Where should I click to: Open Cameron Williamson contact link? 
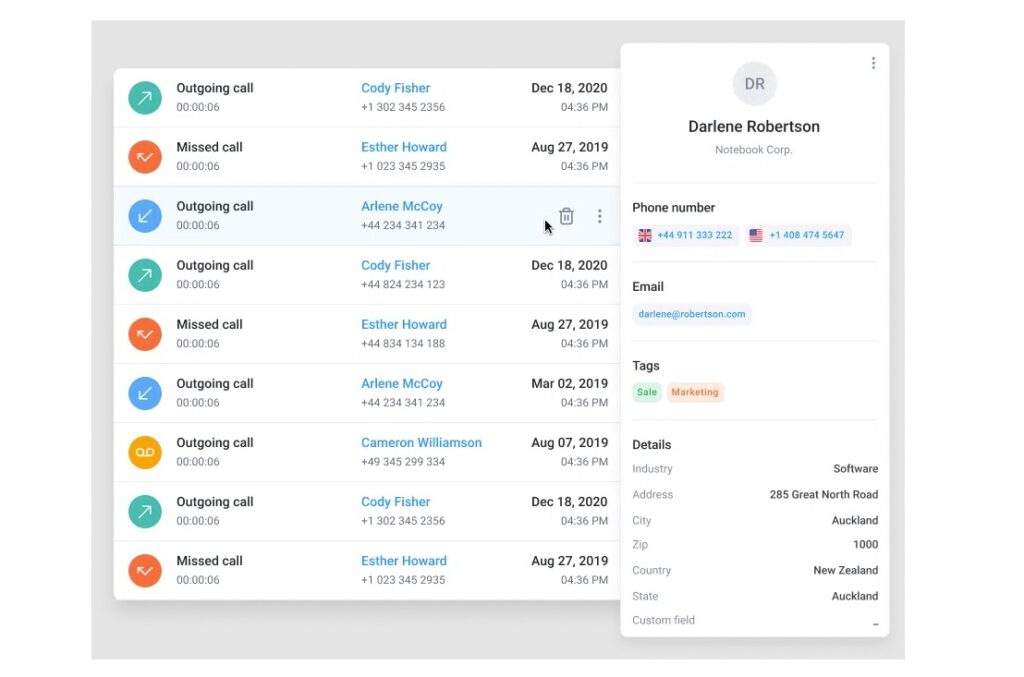[x=421, y=442]
